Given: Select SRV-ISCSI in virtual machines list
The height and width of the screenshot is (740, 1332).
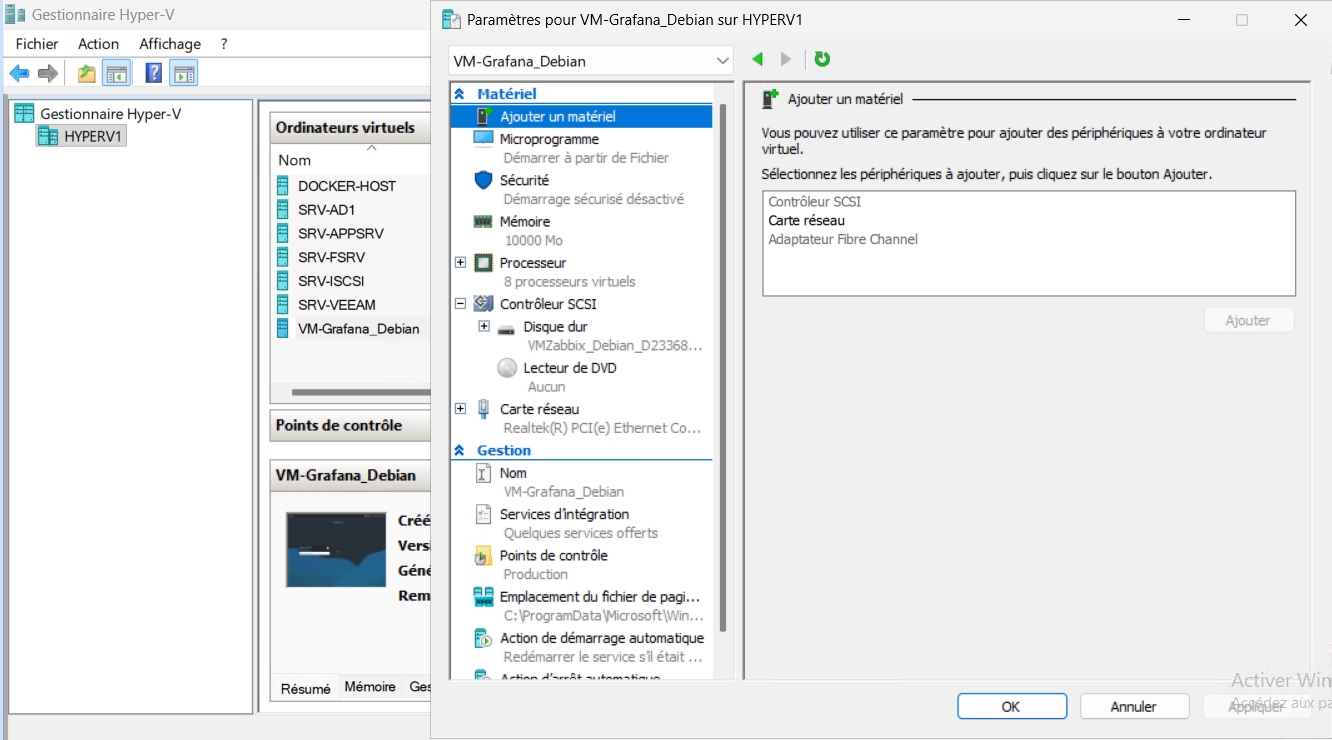Looking at the screenshot, I should click(x=332, y=281).
